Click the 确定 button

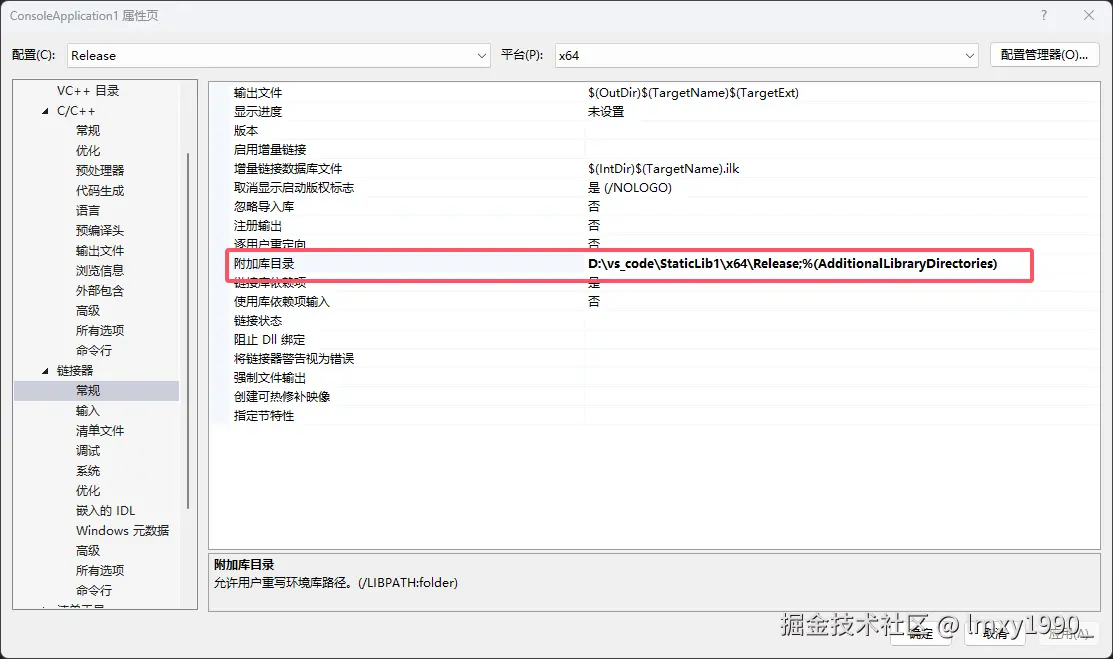tap(921, 633)
